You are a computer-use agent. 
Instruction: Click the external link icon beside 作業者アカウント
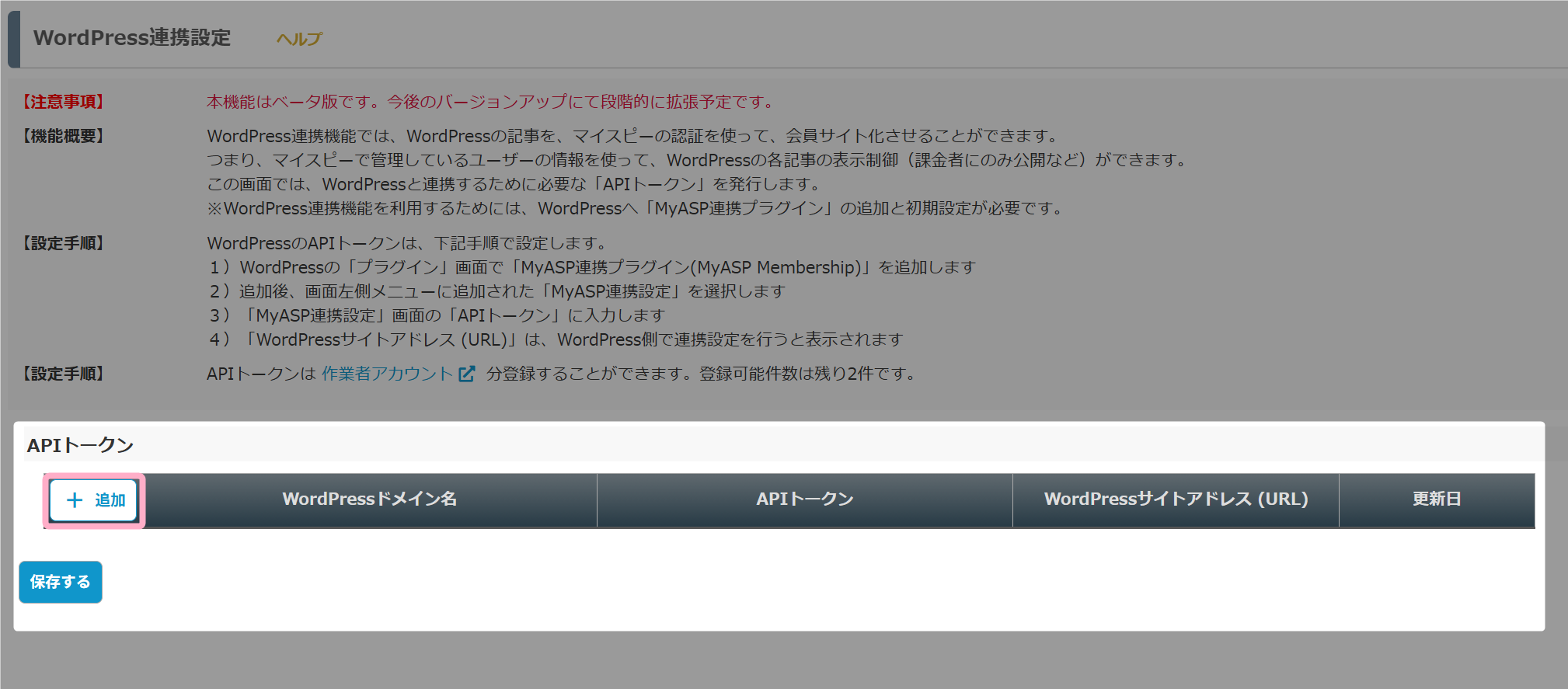point(466,374)
